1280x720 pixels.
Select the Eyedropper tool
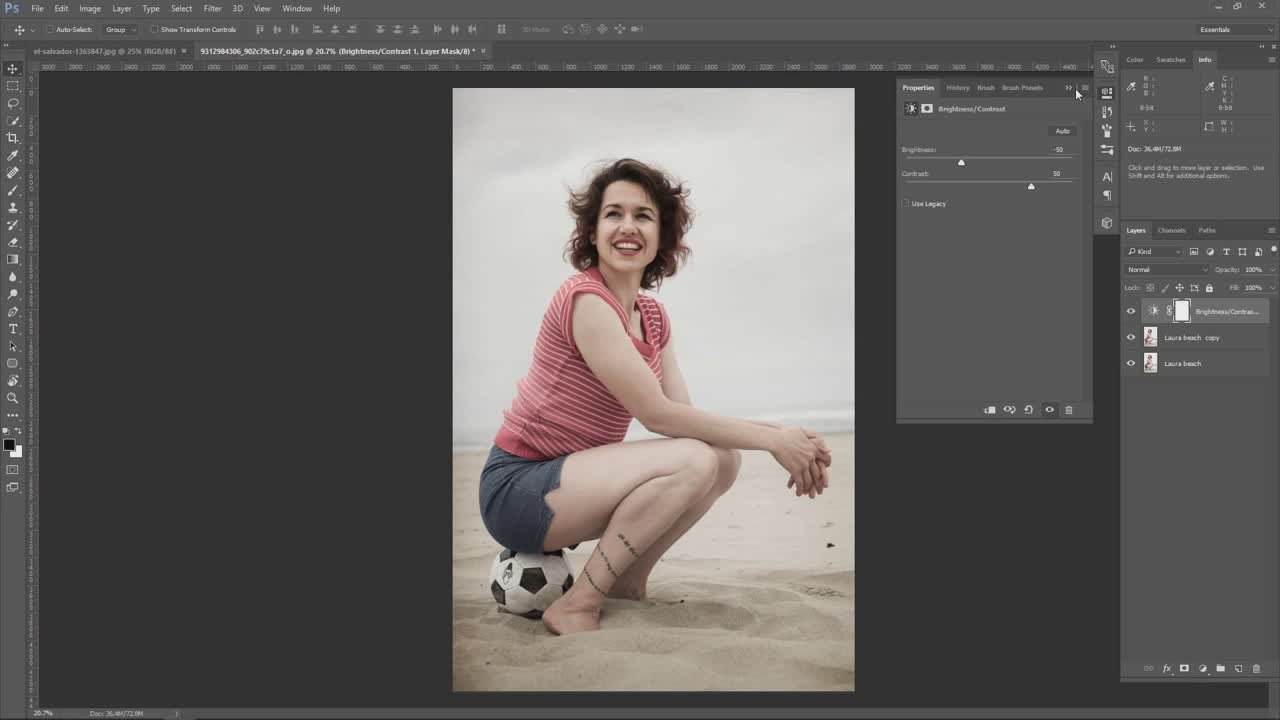click(x=13, y=155)
